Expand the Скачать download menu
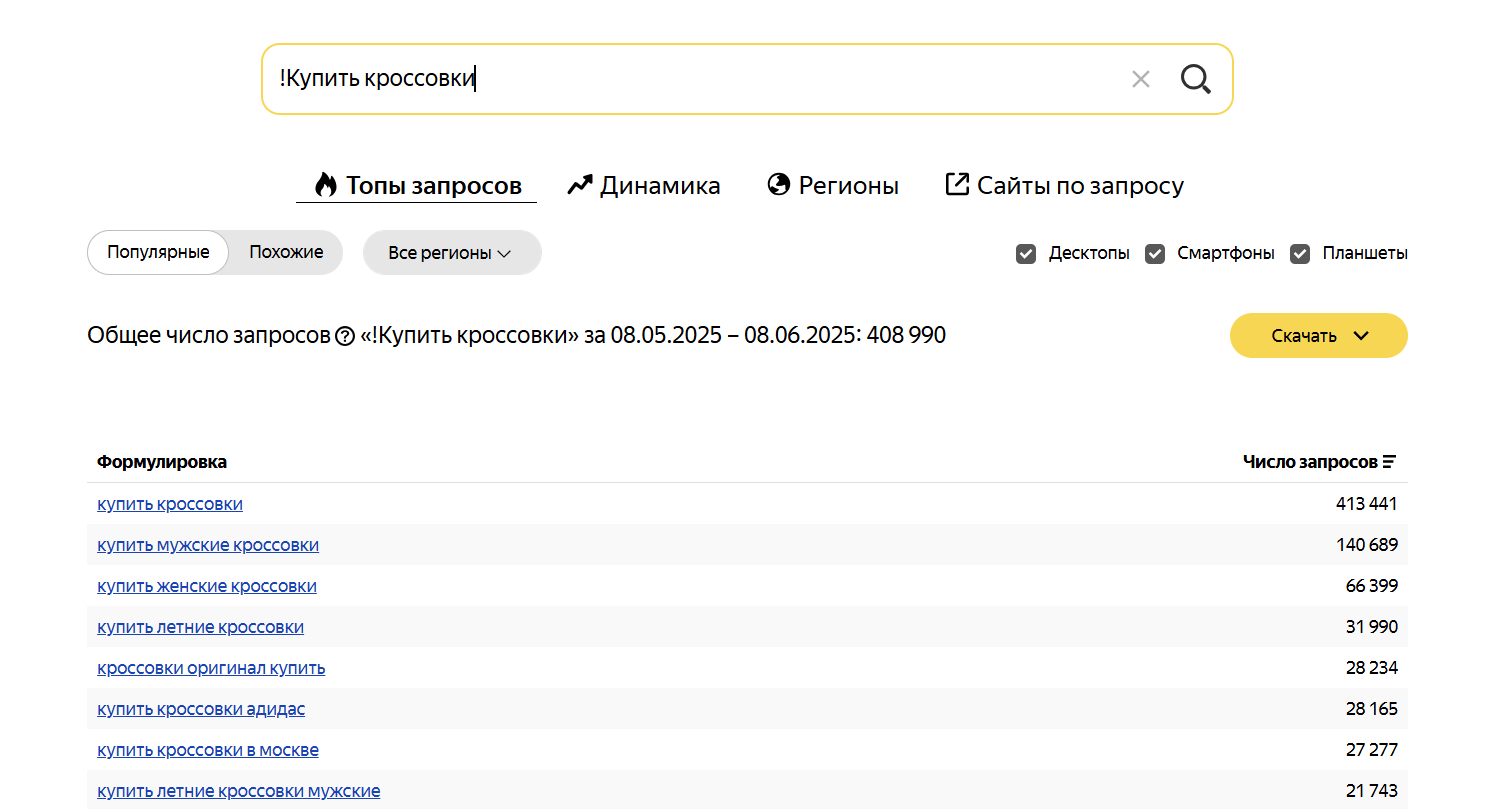 [x=1318, y=335]
